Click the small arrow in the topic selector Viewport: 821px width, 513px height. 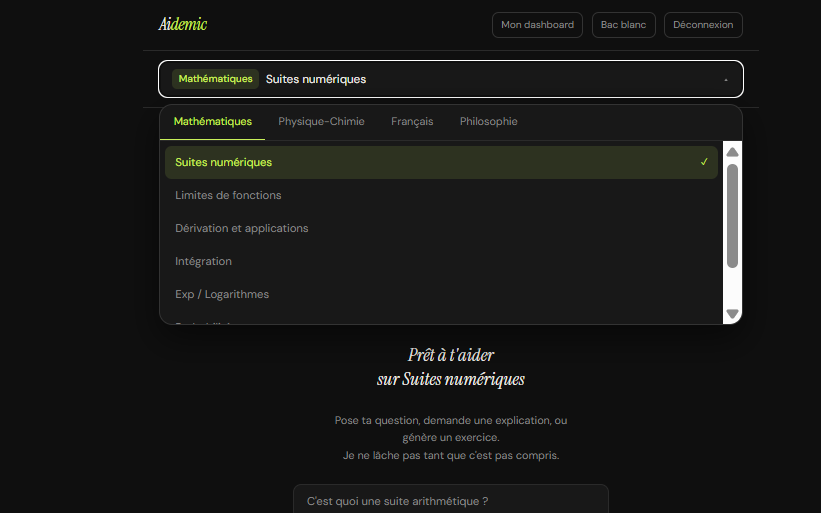(x=726, y=80)
